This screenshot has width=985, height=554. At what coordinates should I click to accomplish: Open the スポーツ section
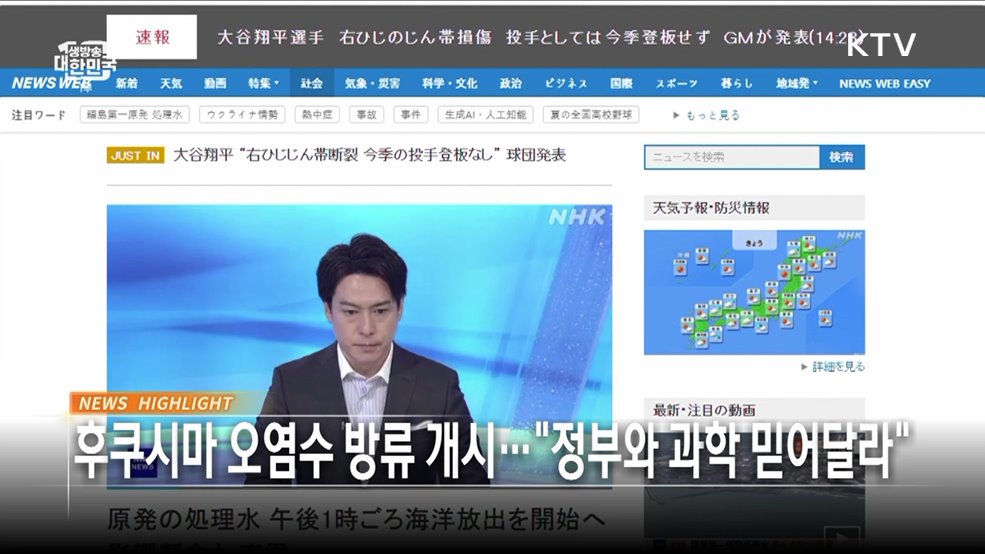[677, 84]
